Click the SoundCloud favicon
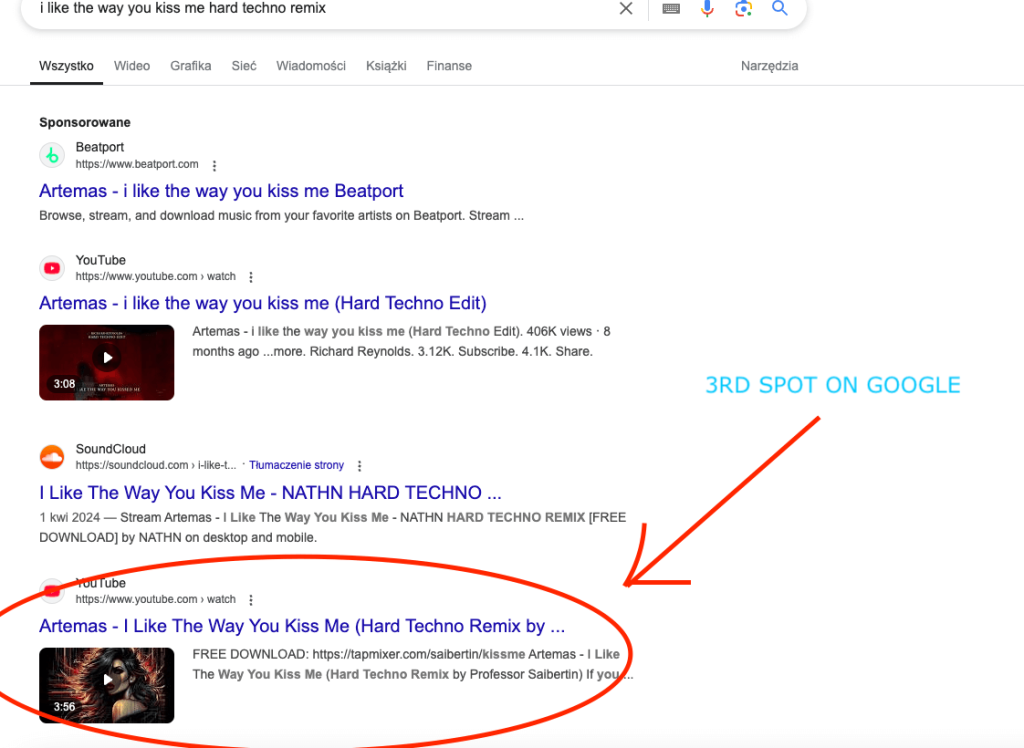This screenshot has height=748, width=1024. (52, 457)
